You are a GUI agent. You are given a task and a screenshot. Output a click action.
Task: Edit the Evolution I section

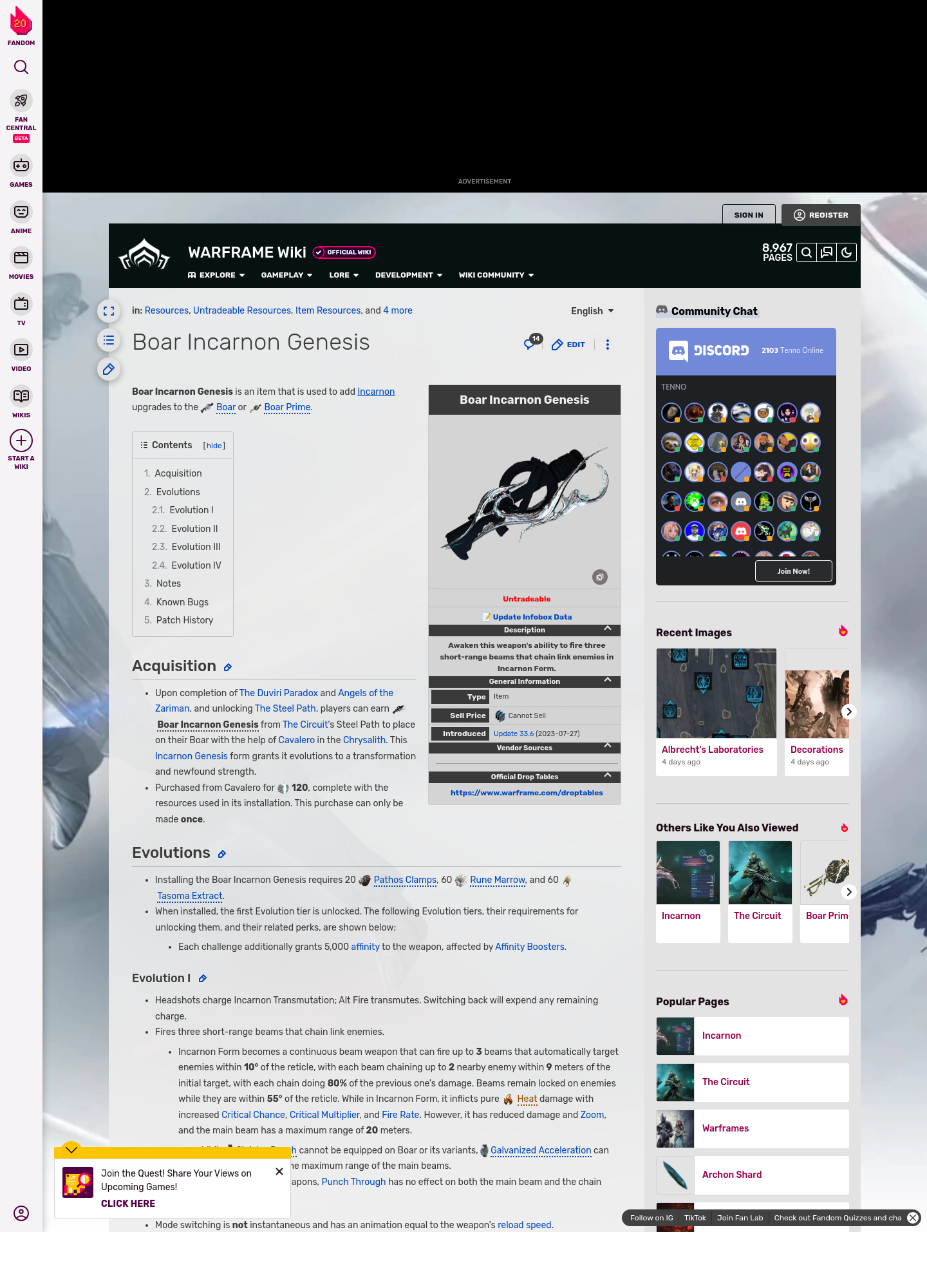203,978
